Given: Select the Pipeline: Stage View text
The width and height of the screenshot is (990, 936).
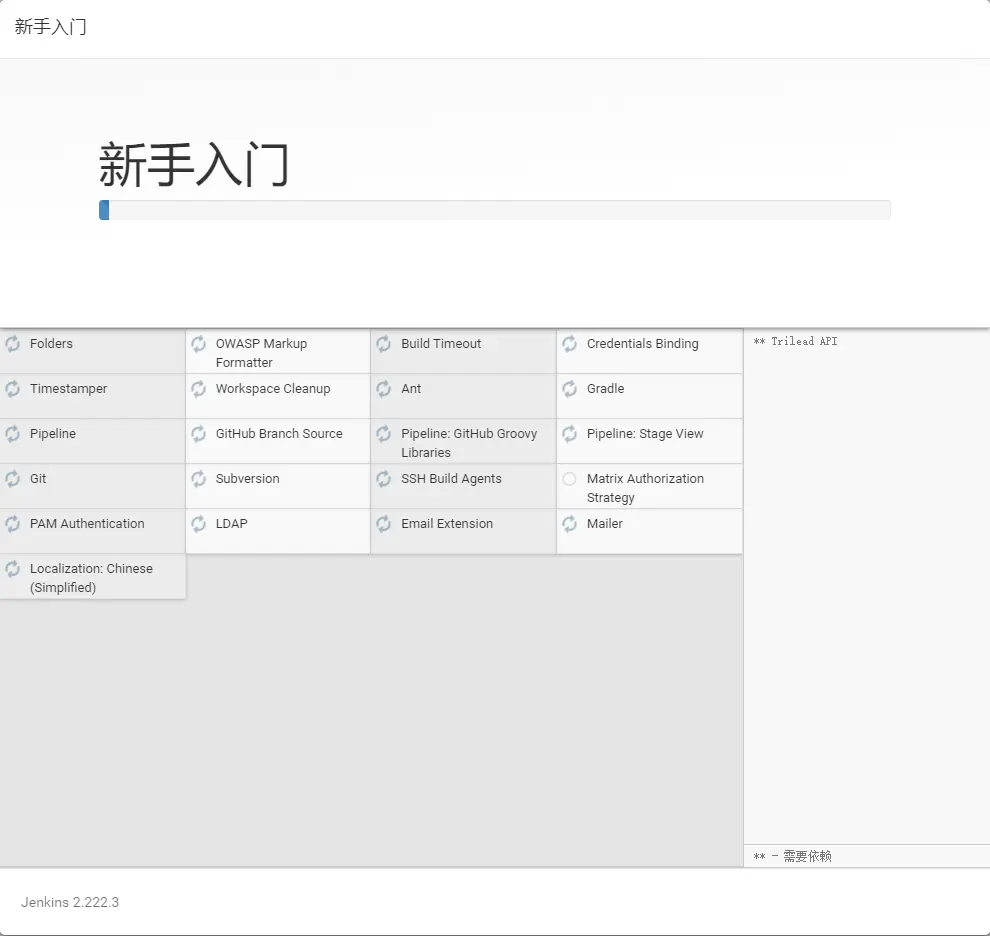Looking at the screenshot, I should point(645,433).
